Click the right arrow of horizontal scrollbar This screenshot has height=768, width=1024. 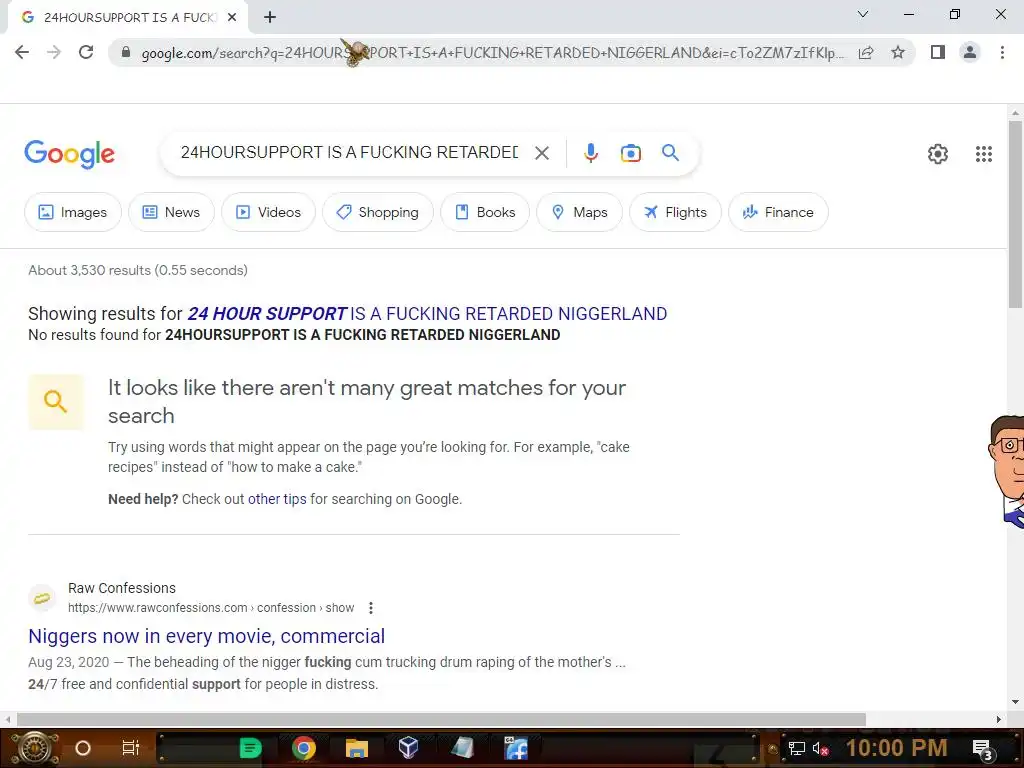[x=999, y=719]
